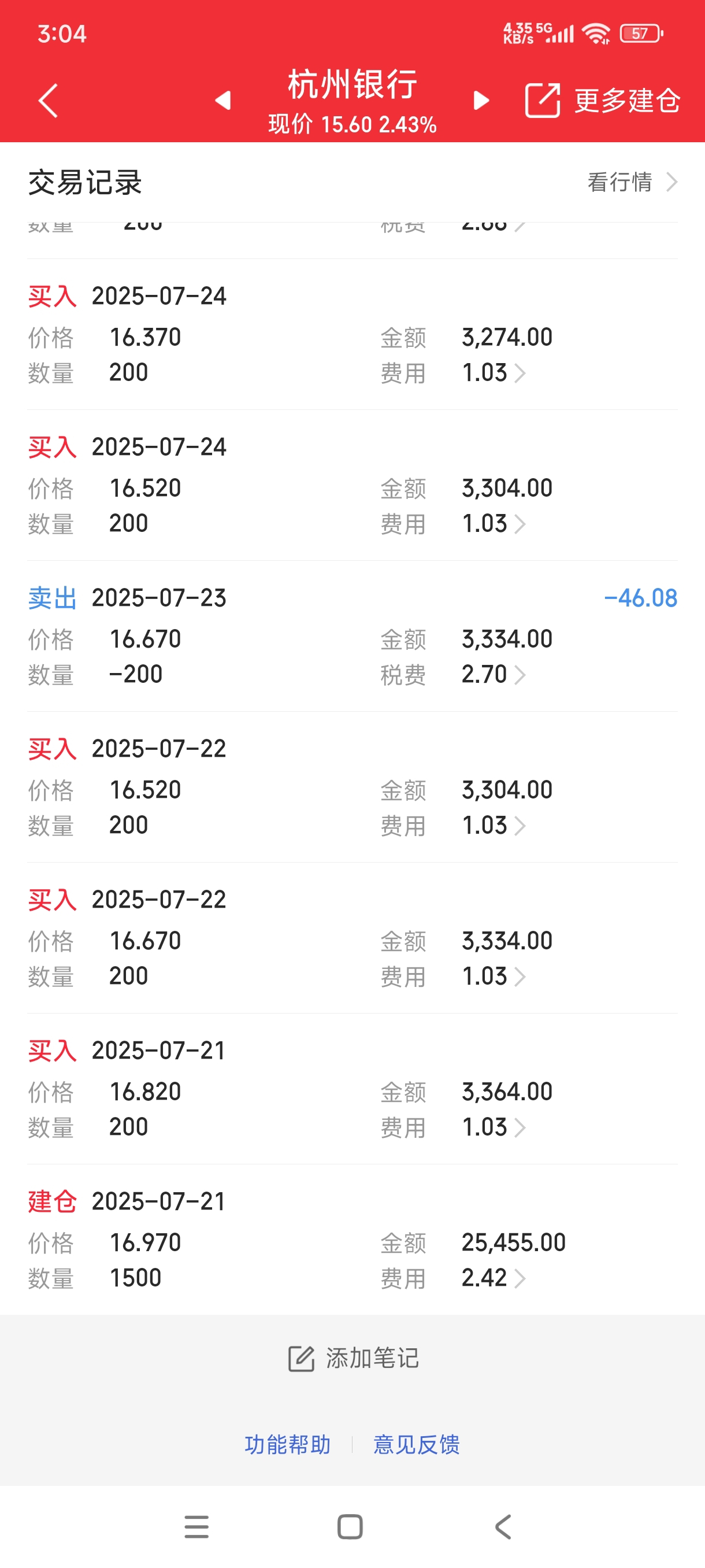Tap the Android back navigation arrow
This screenshot has width=705, height=1568.
click(x=503, y=1526)
